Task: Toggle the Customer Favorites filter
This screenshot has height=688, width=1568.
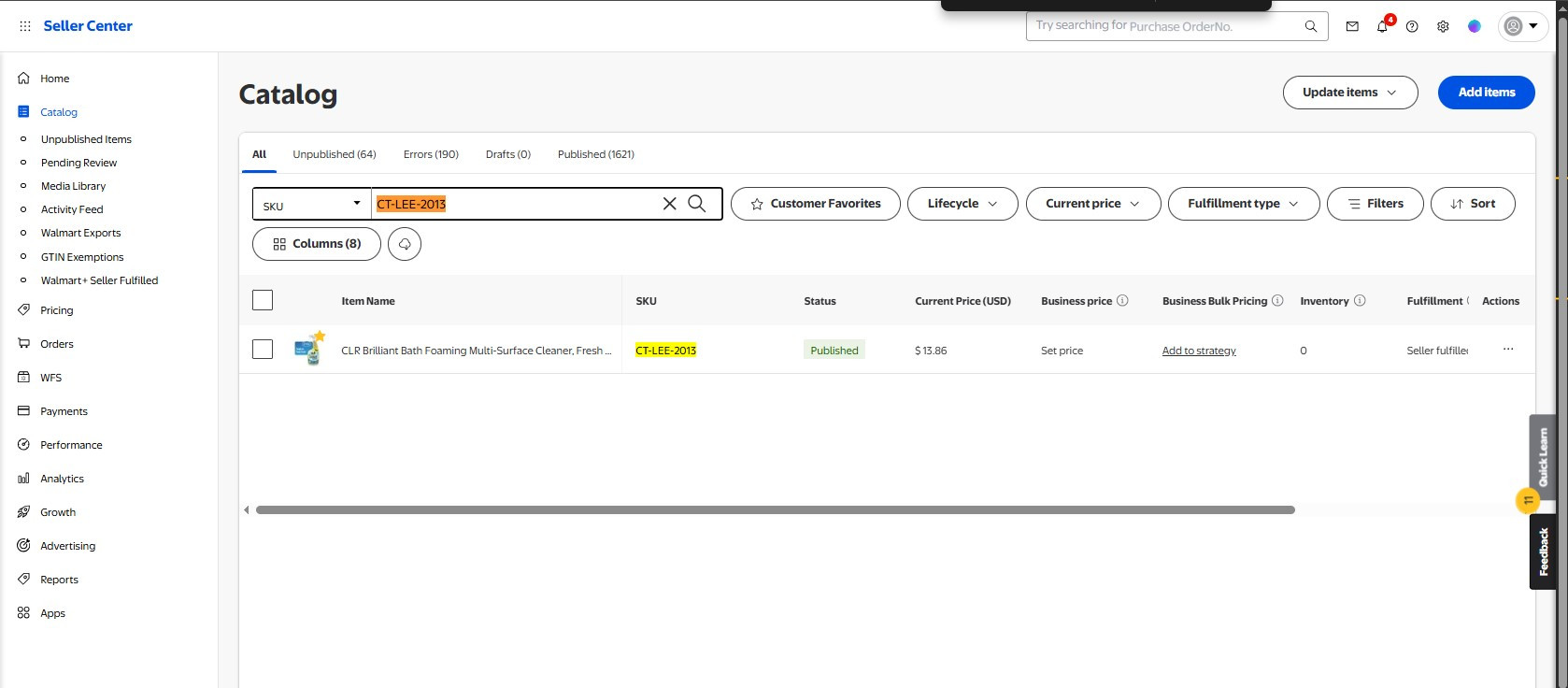Action: coord(816,204)
